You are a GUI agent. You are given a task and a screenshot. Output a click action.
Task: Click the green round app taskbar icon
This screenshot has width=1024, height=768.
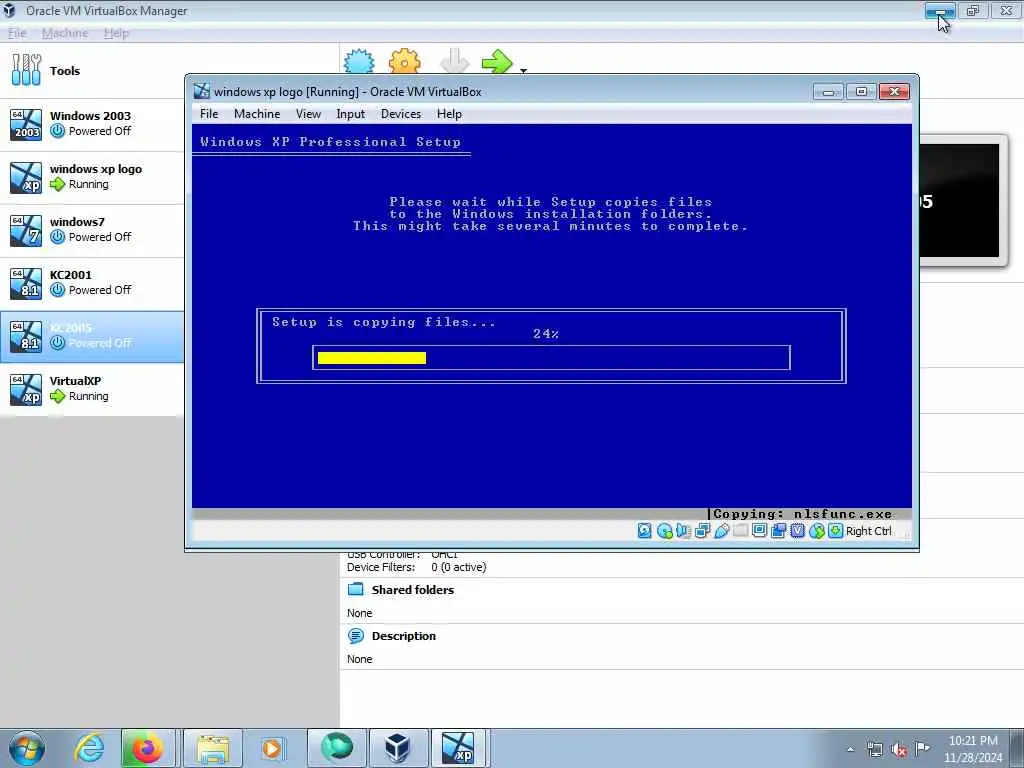coord(337,748)
